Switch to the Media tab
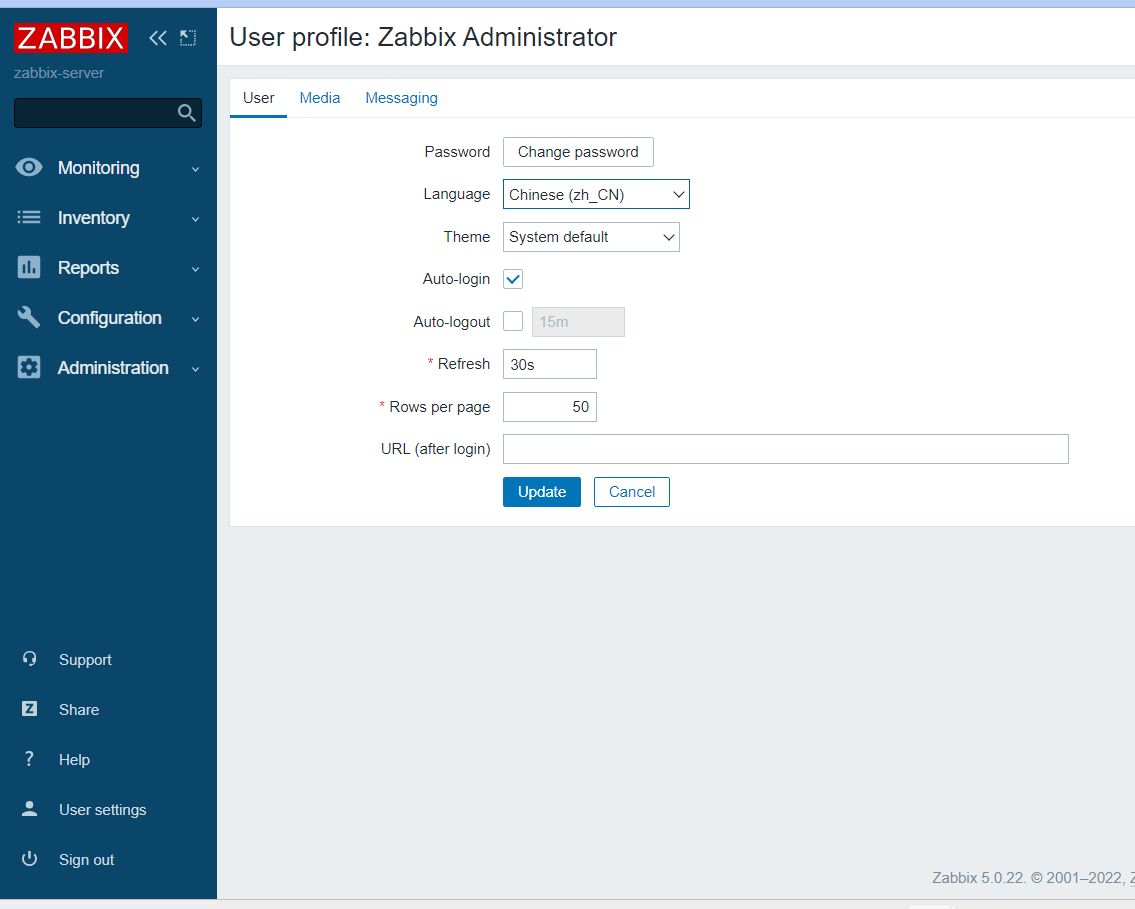This screenshot has height=909, width=1135. click(320, 98)
